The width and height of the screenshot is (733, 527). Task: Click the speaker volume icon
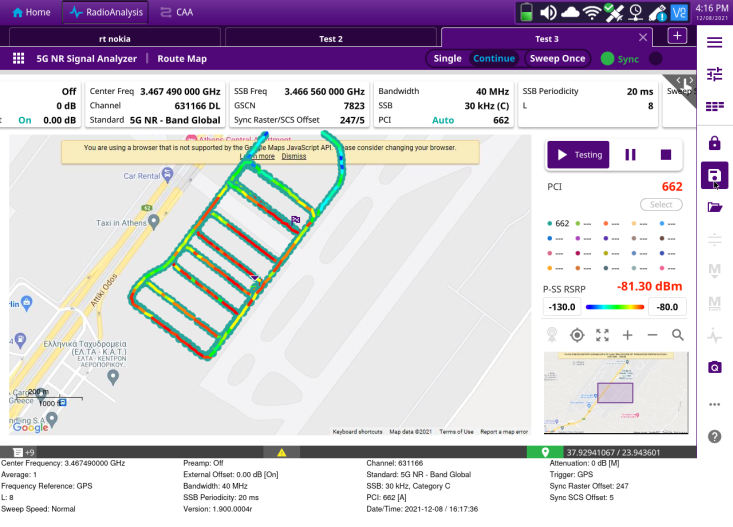548,13
